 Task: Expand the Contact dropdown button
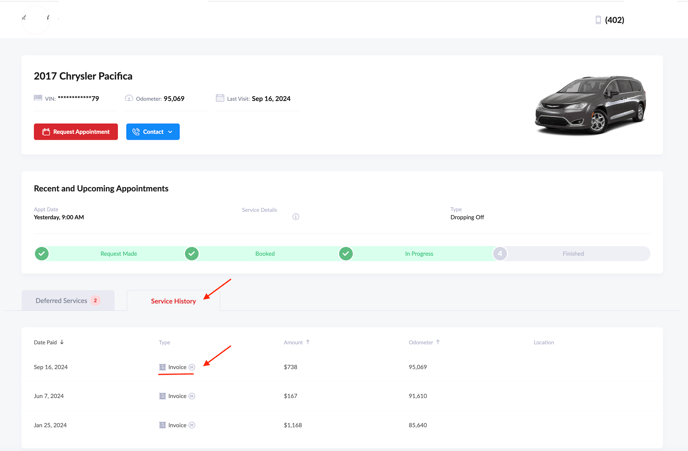[x=153, y=132]
